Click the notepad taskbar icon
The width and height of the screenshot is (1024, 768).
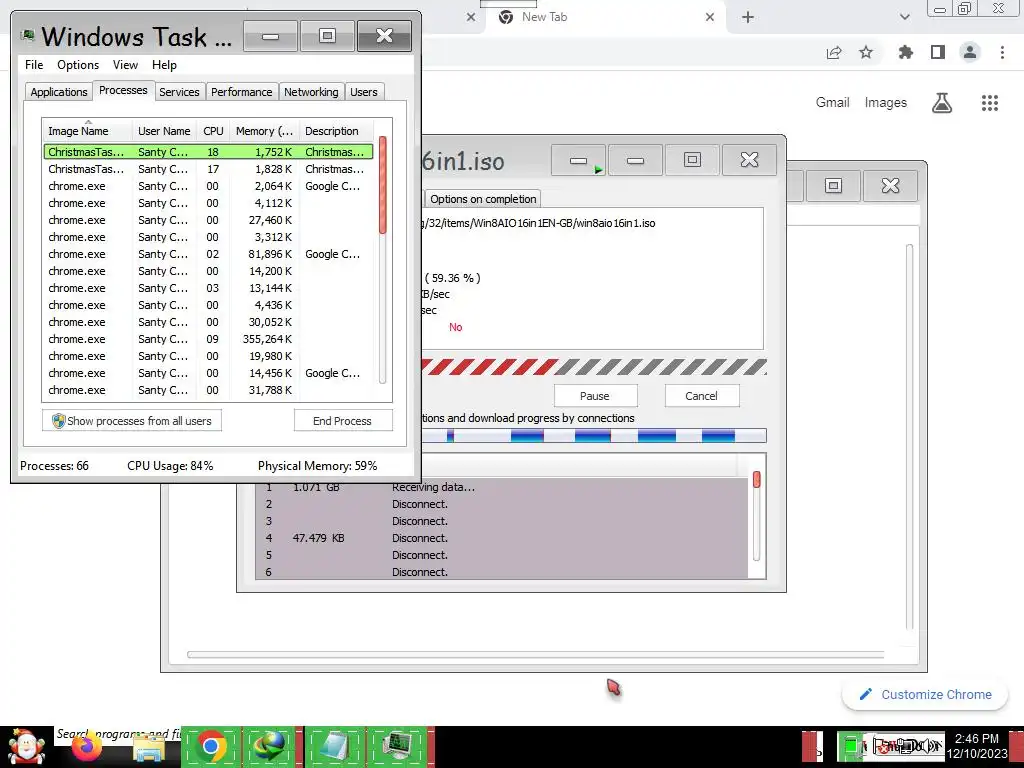pyautogui.click(x=334, y=747)
